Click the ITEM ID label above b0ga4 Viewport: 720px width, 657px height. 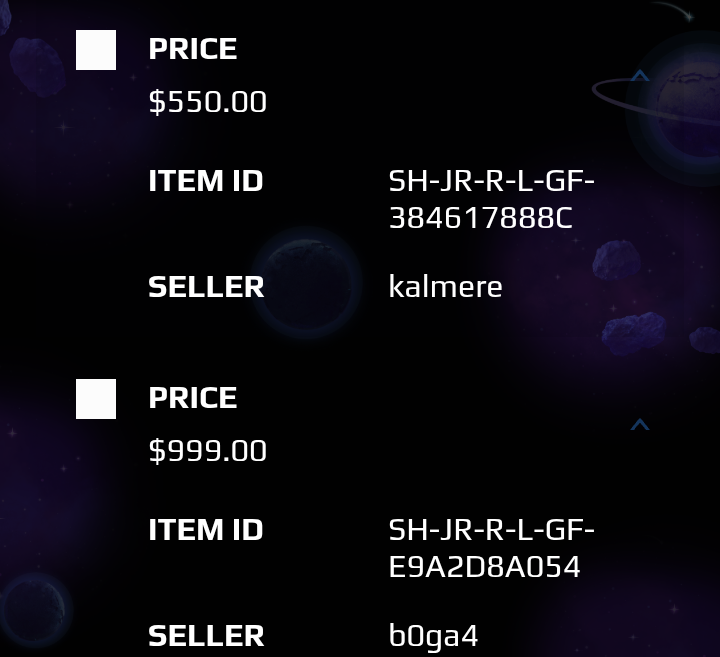pyautogui.click(x=206, y=530)
